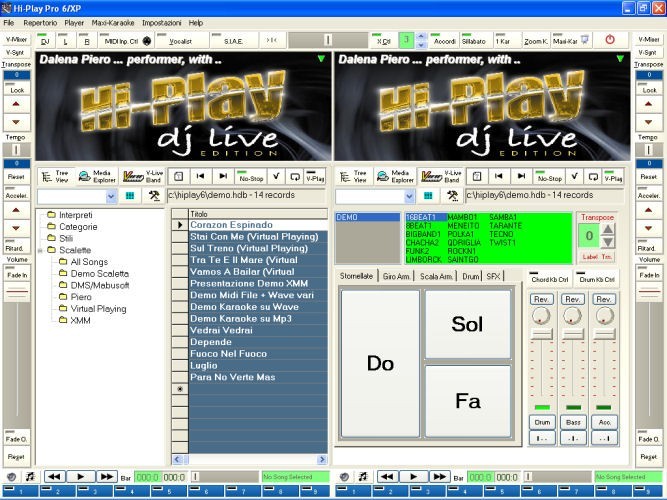Image resolution: width=667 pixels, height=500 pixels.
Task: Increase the X Ctrl value stepper
Action: tap(421, 36)
